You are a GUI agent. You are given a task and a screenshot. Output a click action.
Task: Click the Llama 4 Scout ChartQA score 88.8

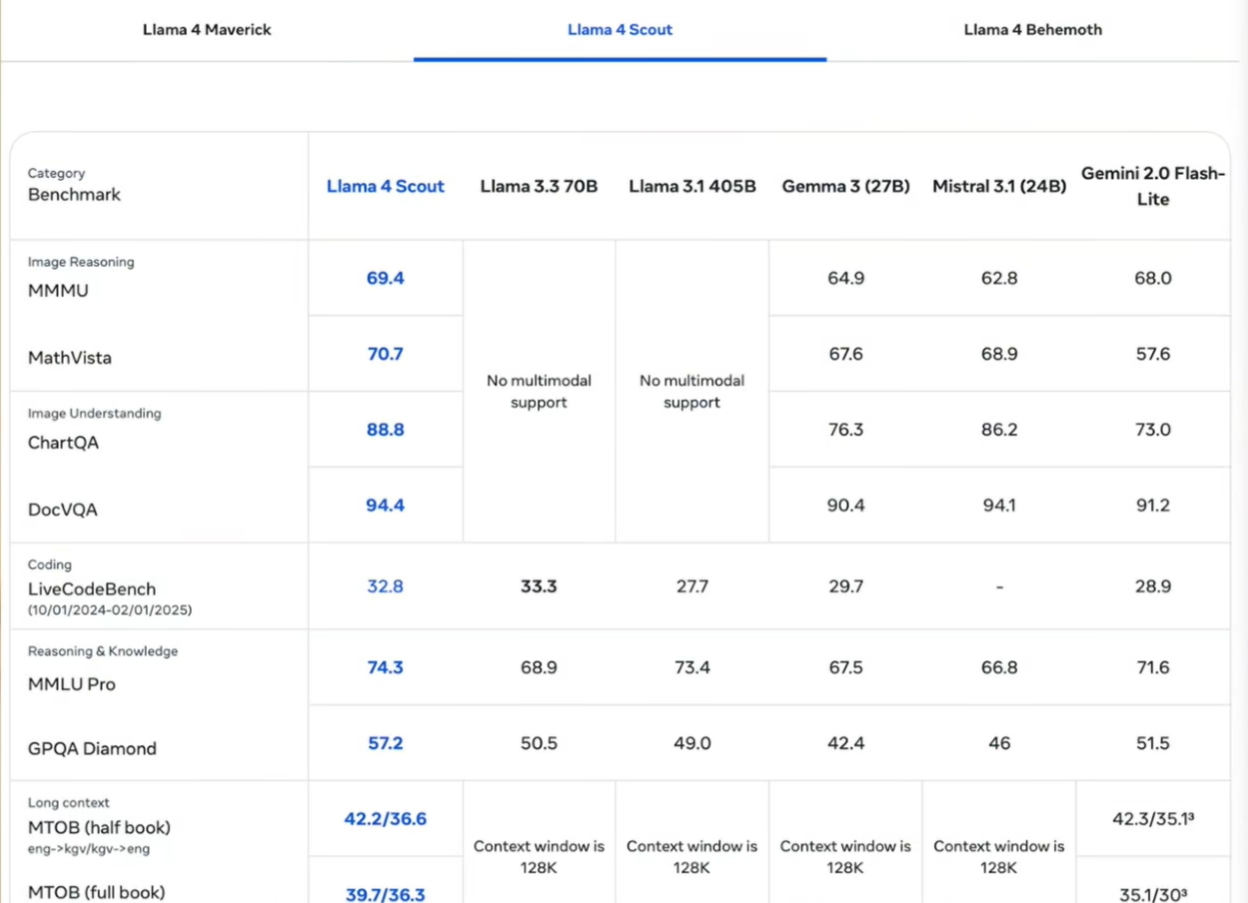[385, 430]
